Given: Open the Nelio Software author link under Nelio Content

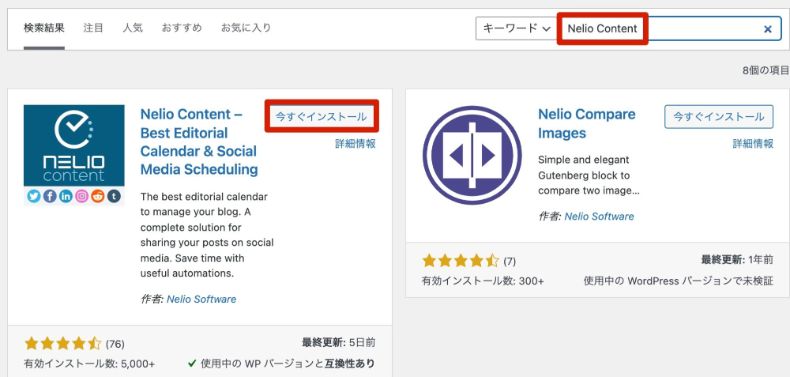Looking at the screenshot, I should click(x=202, y=299).
